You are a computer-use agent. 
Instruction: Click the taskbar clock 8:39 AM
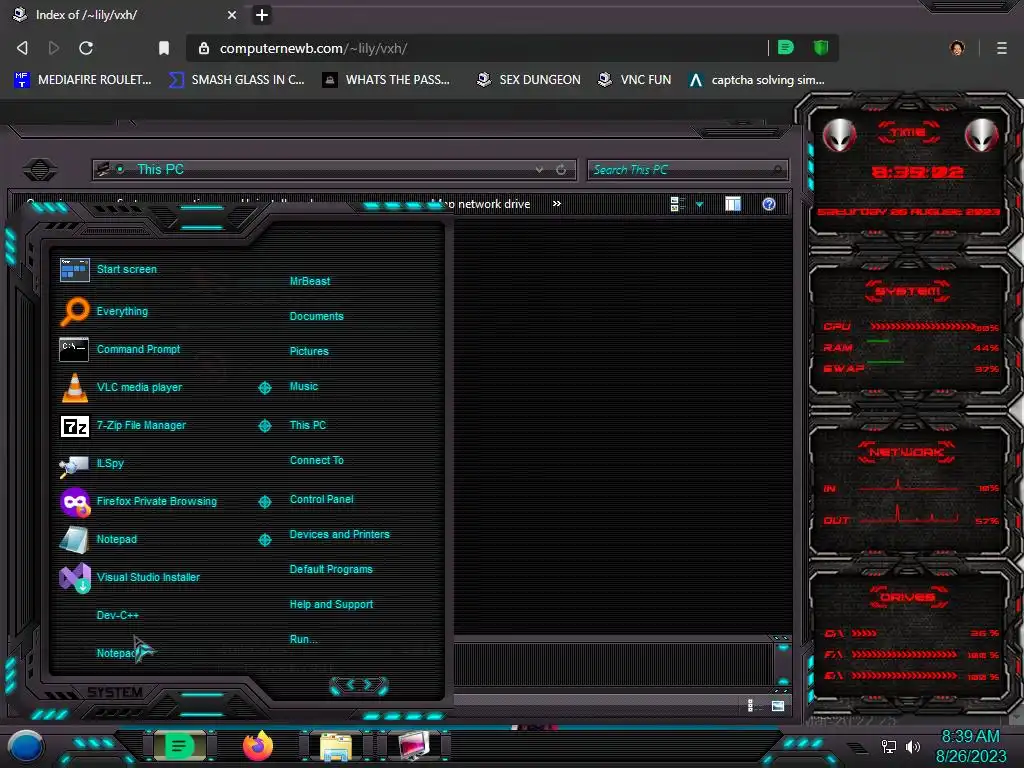970,737
